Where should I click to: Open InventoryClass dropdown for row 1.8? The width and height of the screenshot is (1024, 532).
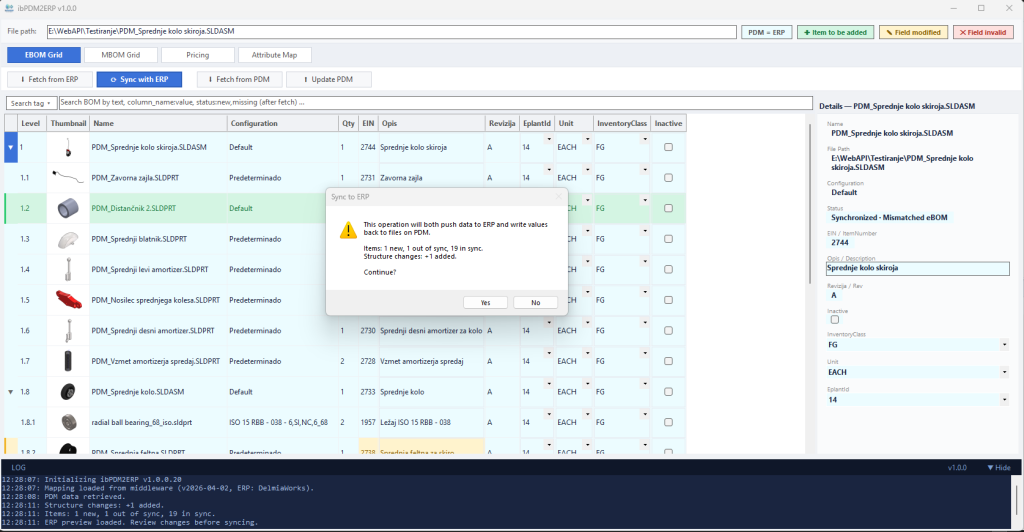click(645, 384)
